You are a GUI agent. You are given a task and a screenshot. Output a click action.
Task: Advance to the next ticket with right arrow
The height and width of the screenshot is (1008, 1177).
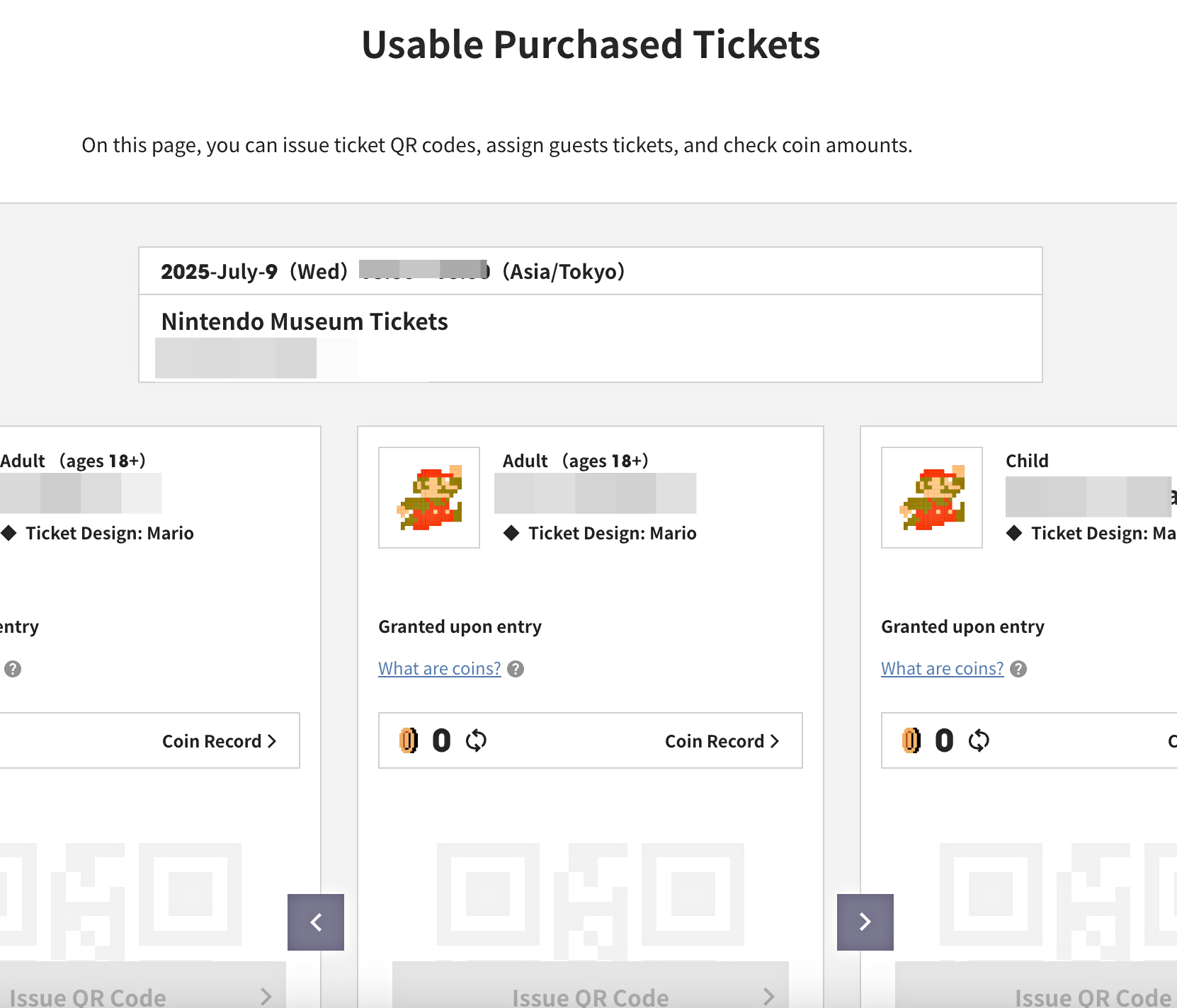[x=865, y=922]
